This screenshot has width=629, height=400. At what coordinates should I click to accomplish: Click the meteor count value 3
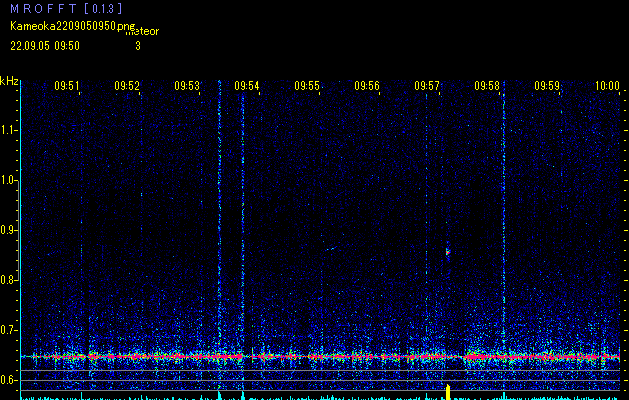pos(138,46)
